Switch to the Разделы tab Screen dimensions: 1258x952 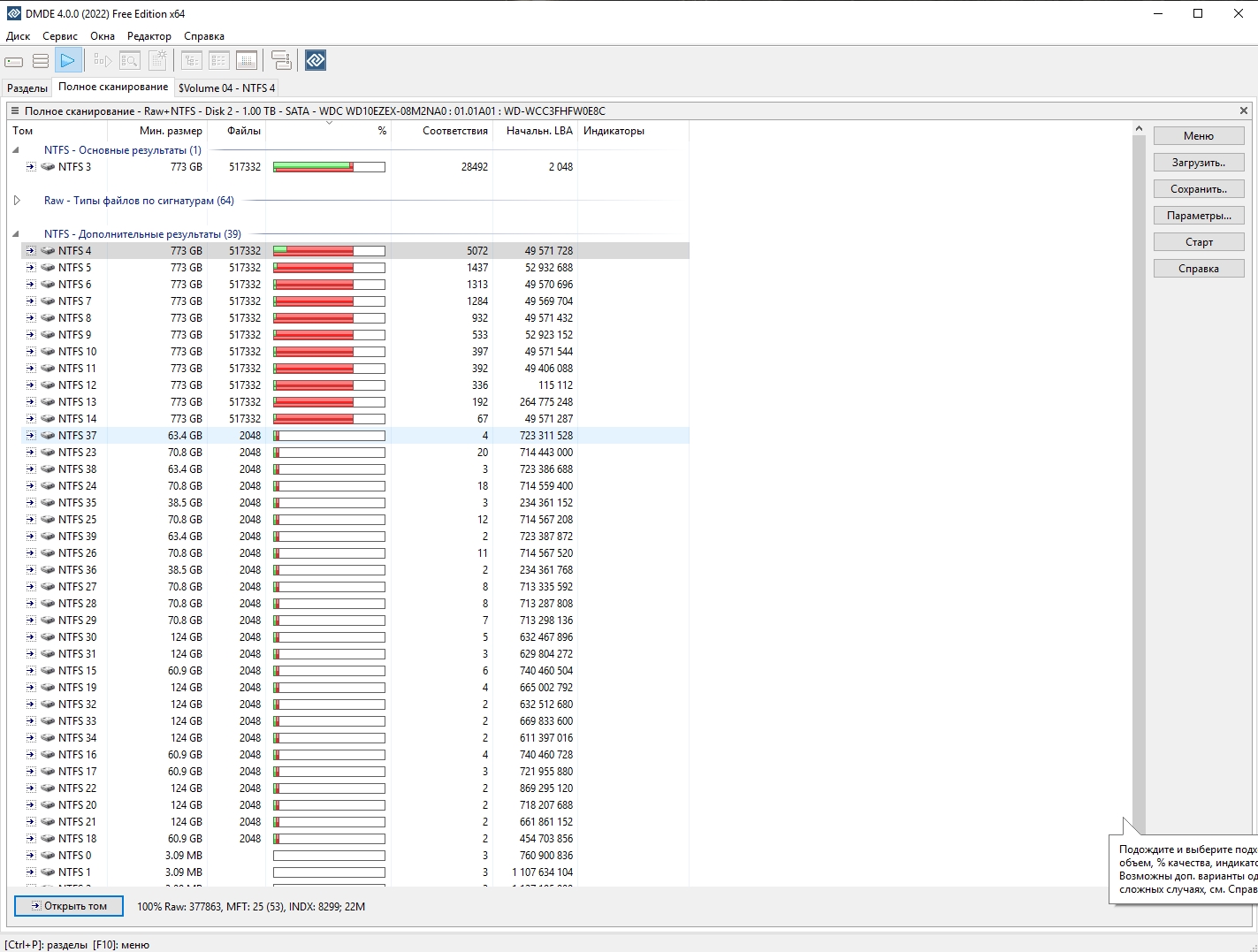click(27, 88)
